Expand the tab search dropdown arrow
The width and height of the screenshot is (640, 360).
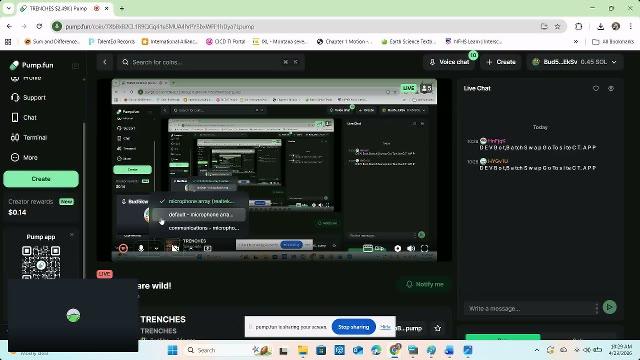pyautogui.click(x=9, y=8)
